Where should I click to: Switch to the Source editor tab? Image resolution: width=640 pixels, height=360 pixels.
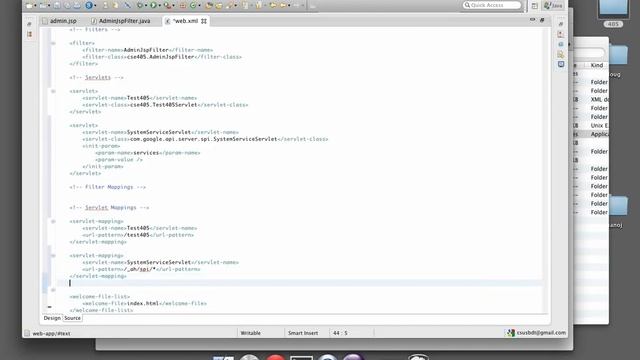coord(72,318)
